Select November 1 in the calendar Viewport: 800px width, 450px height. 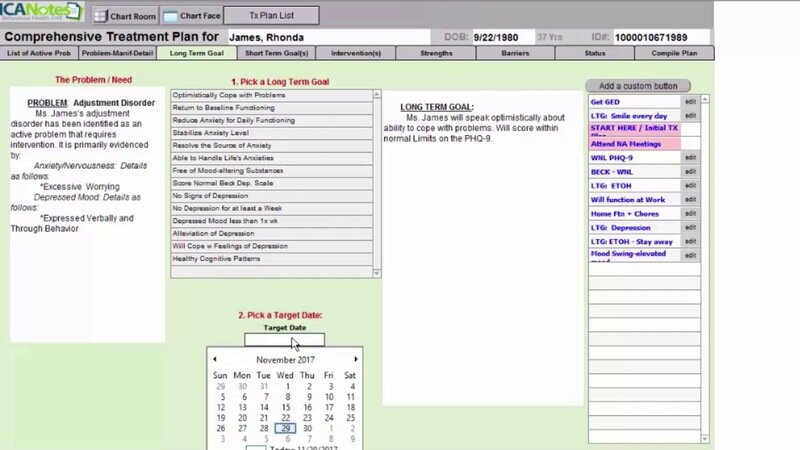[x=288, y=386]
